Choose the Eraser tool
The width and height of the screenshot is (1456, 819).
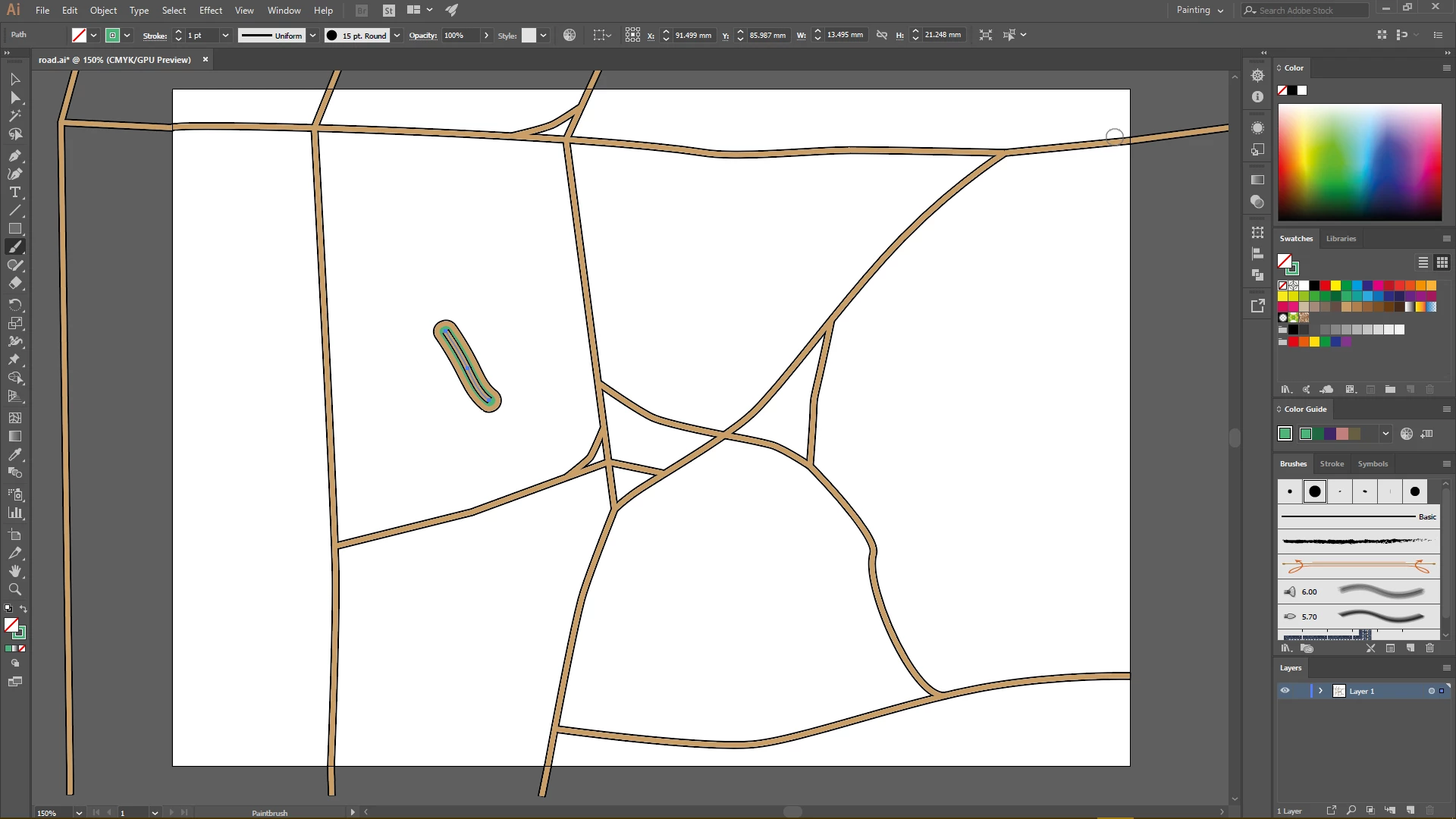click(x=14, y=284)
